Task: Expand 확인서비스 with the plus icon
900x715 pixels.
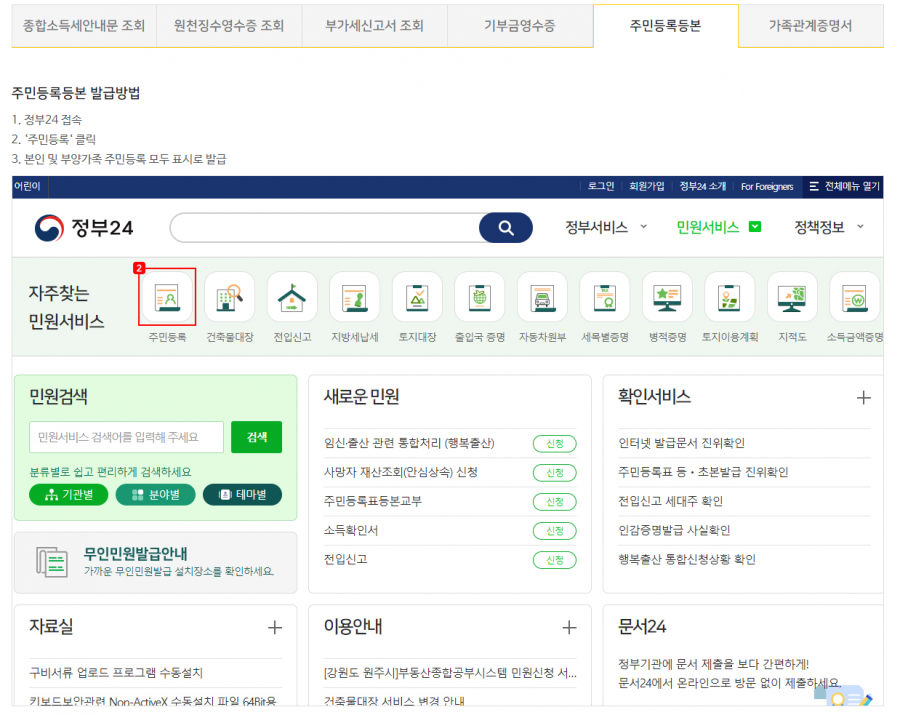Action: (x=863, y=398)
